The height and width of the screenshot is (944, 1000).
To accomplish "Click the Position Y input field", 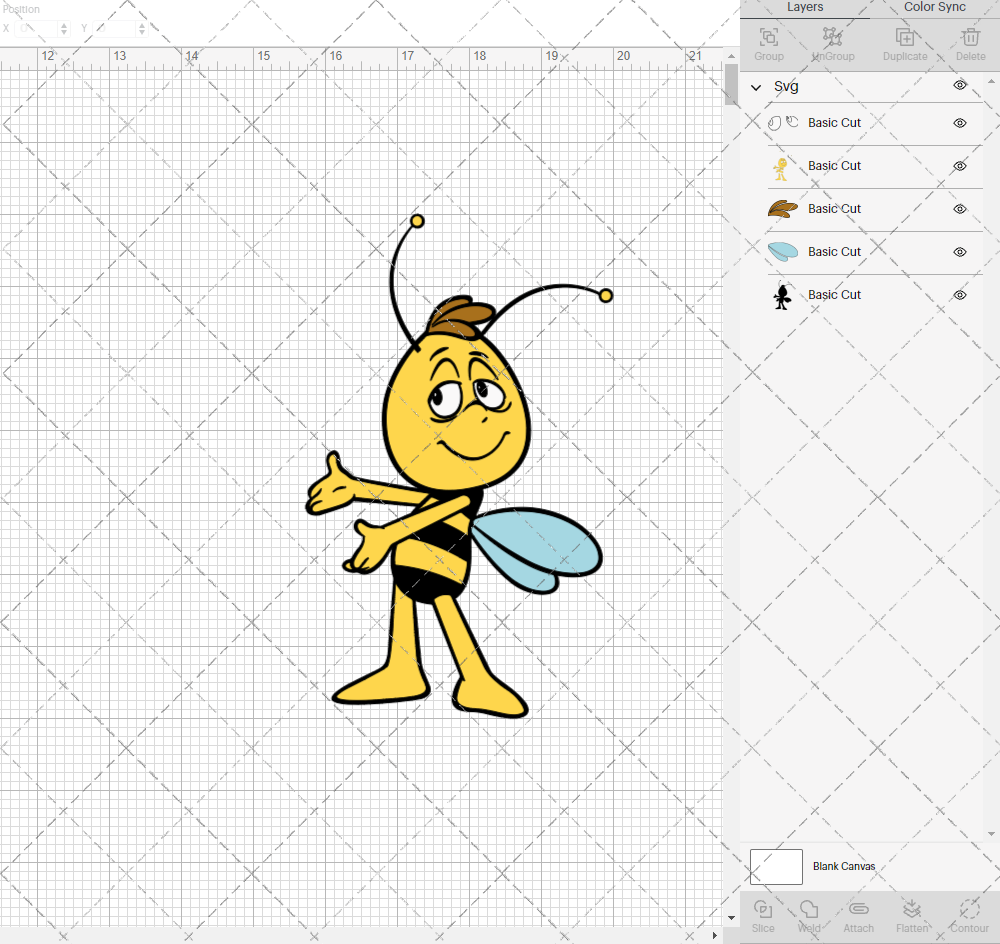I will pyautogui.click(x=115, y=29).
